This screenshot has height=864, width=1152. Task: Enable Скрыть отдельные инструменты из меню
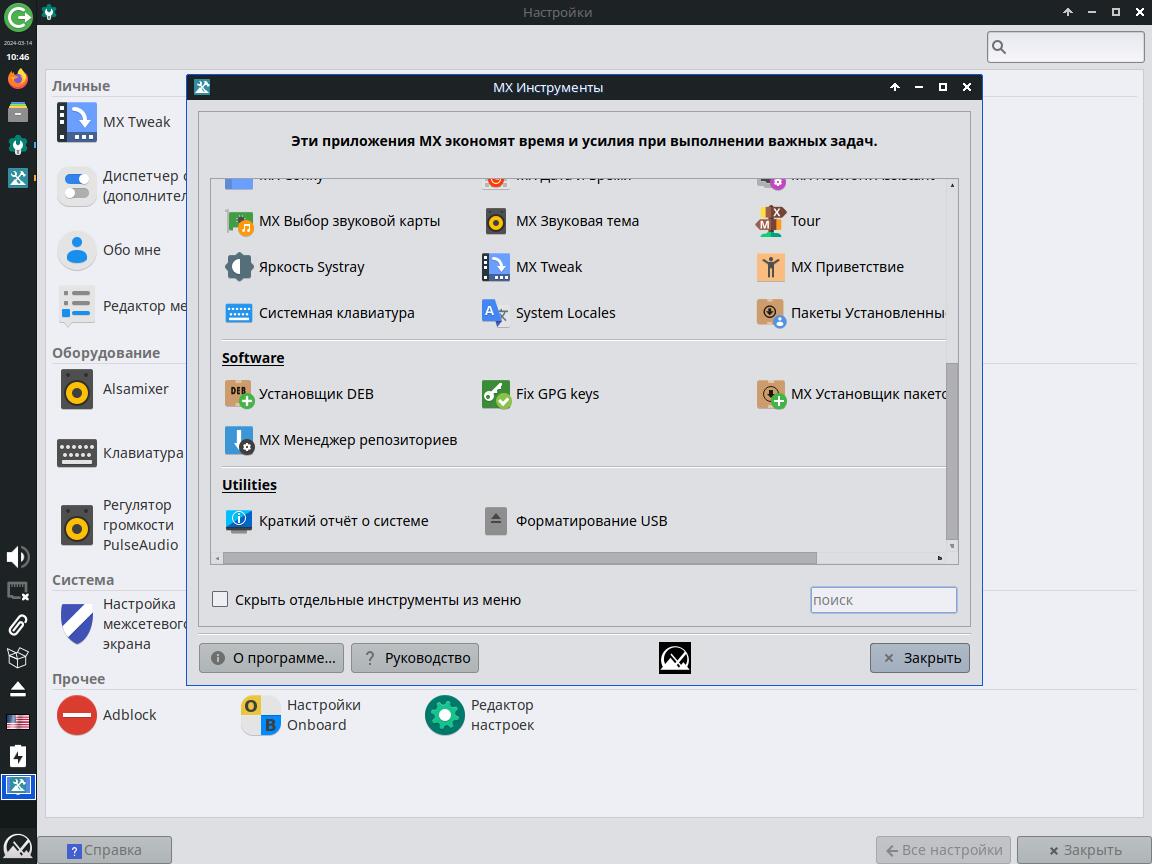pyautogui.click(x=220, y=600)
